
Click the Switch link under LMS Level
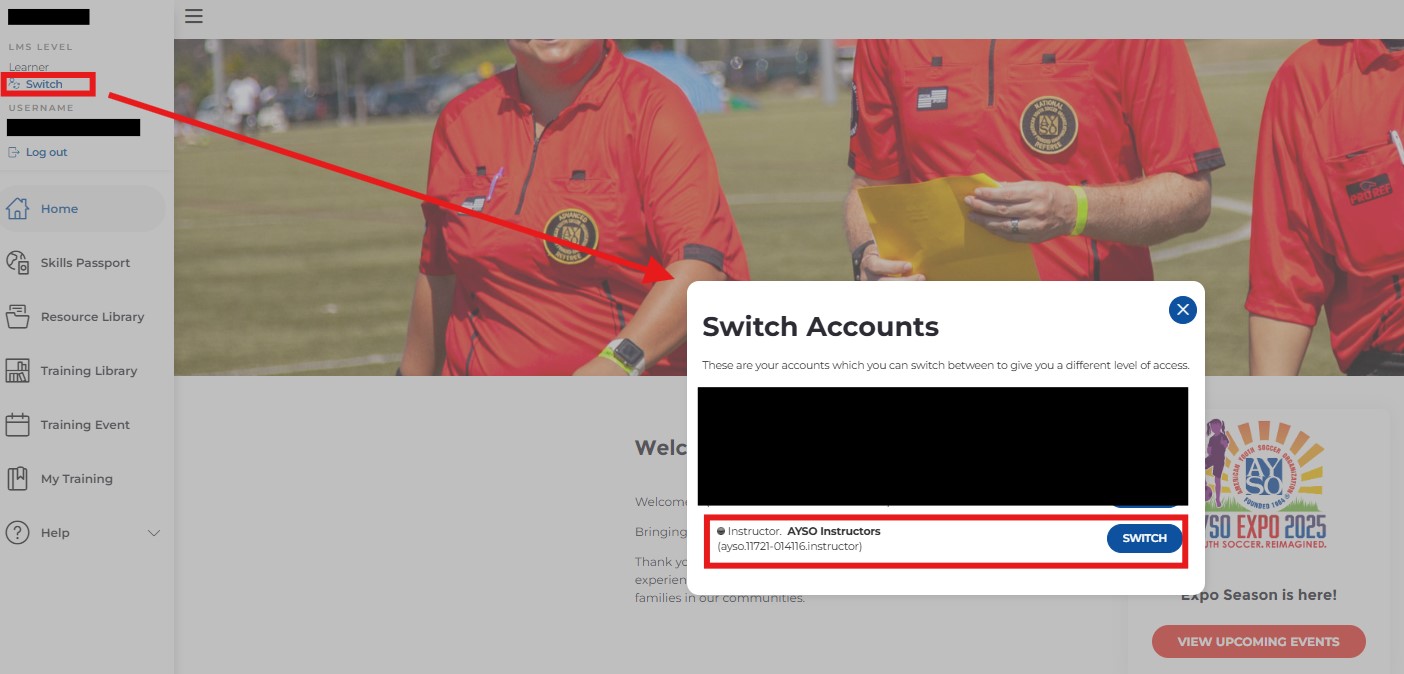[44, 85]
